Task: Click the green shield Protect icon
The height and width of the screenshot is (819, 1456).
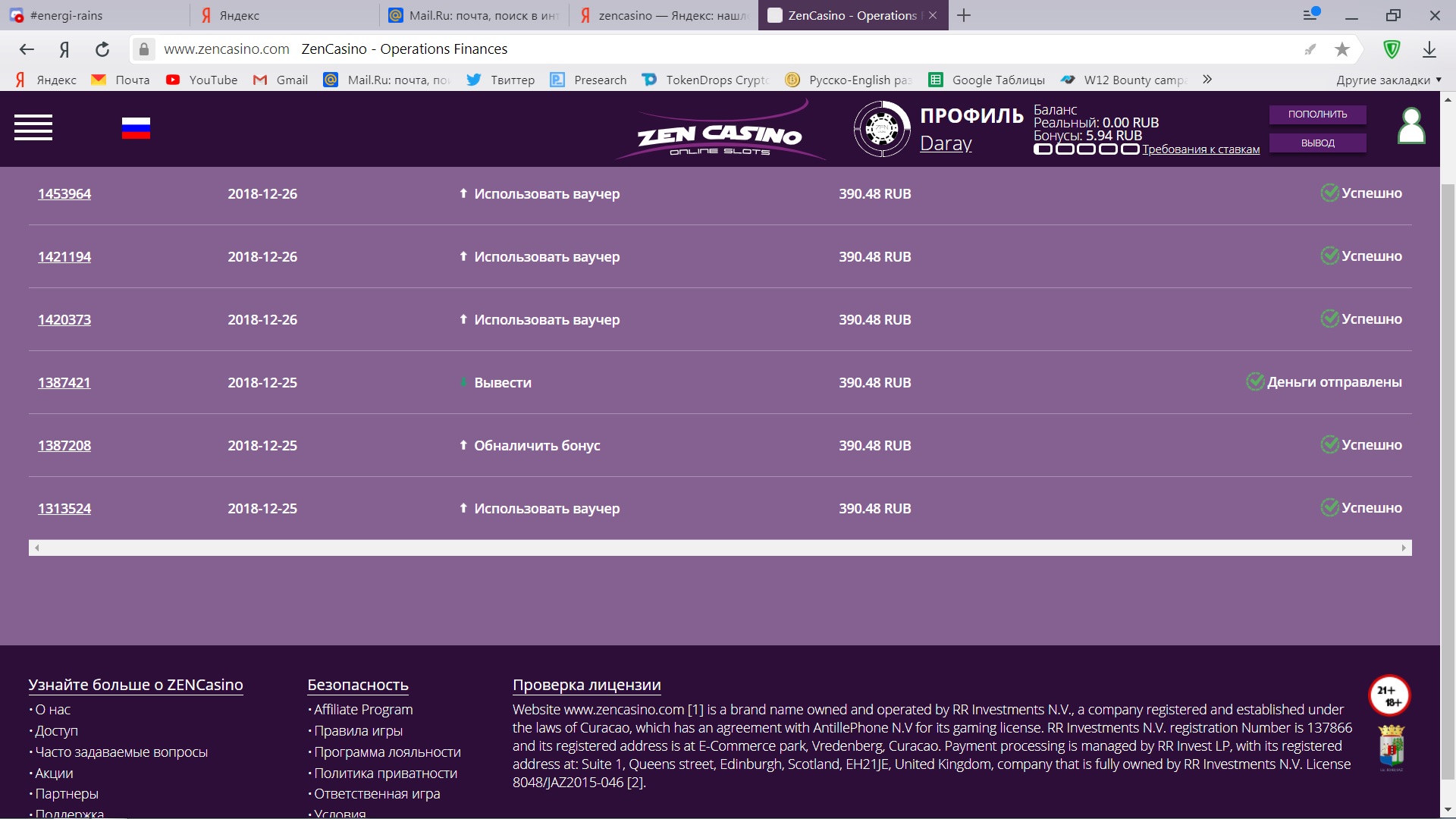Action: tap(1392, 49)
